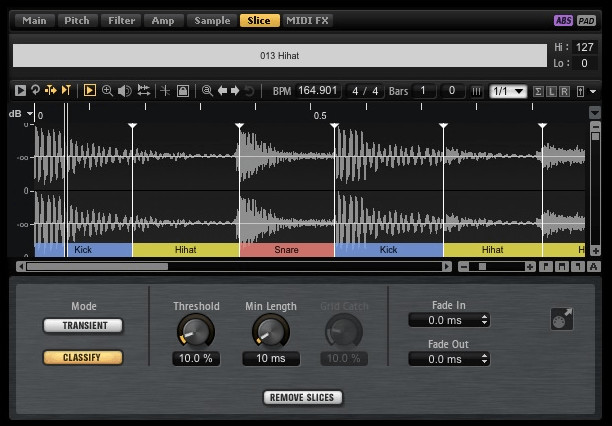This screenshot has height=426, width=612.
Task: Click the double-arrow snap icon in toolbar
Action: coord(144,91)
